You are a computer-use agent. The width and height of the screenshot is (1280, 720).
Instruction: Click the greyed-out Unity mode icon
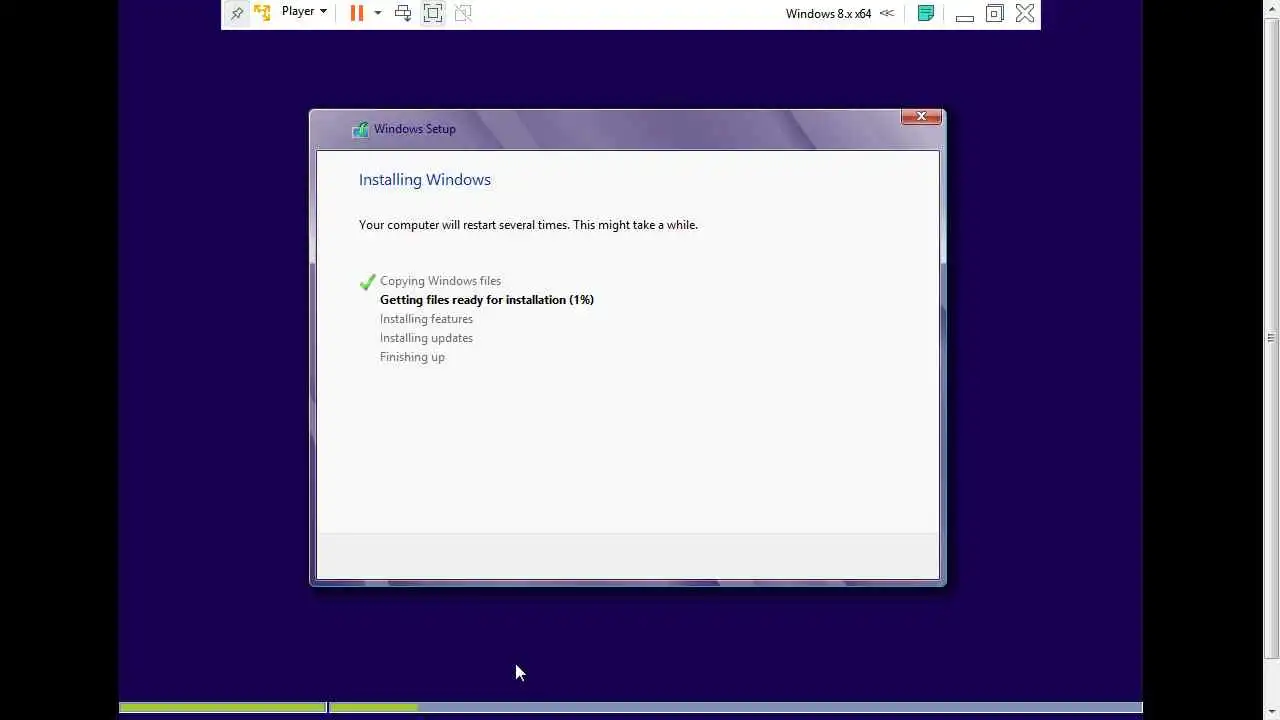click(463, 13)
